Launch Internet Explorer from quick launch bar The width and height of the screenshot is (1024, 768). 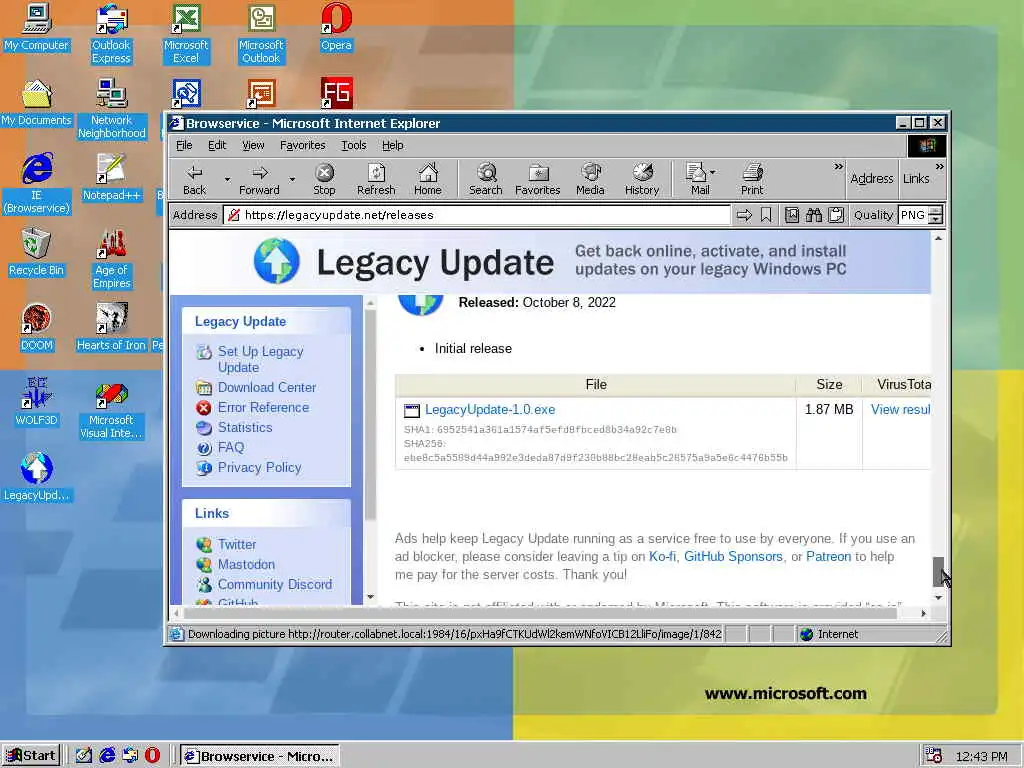[x=107, y=756]
